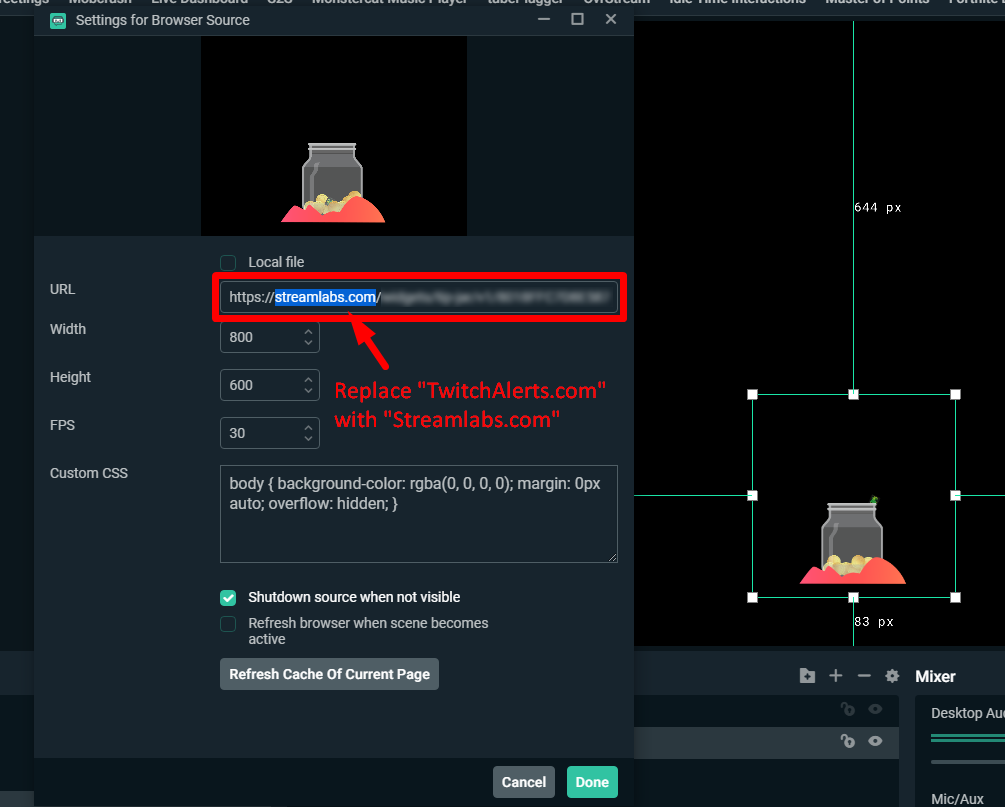Click the Local file label

click(x=276, y=262)
